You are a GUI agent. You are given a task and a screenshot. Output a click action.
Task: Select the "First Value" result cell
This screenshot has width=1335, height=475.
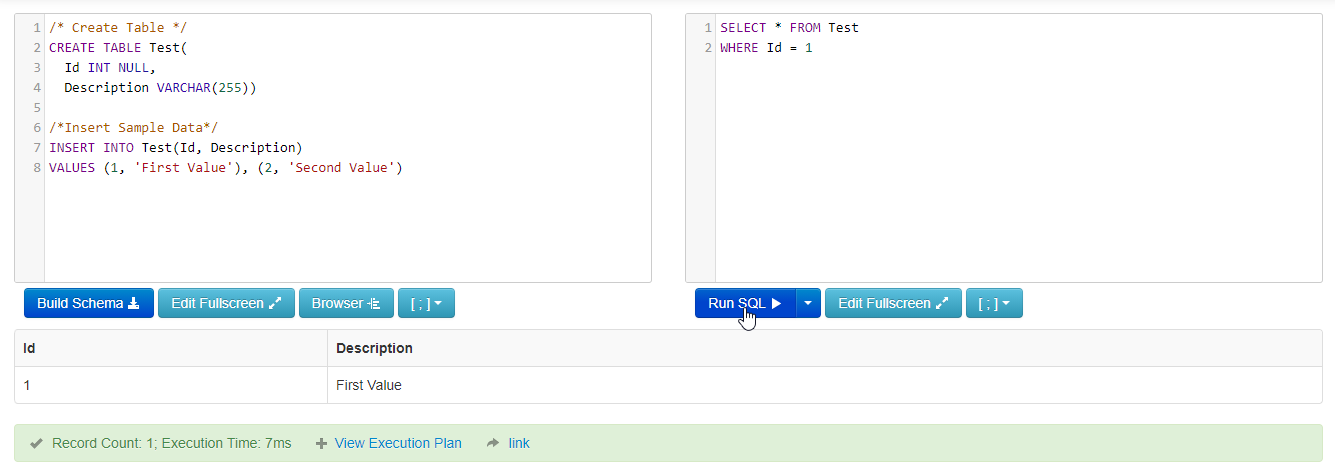(825, 385)
